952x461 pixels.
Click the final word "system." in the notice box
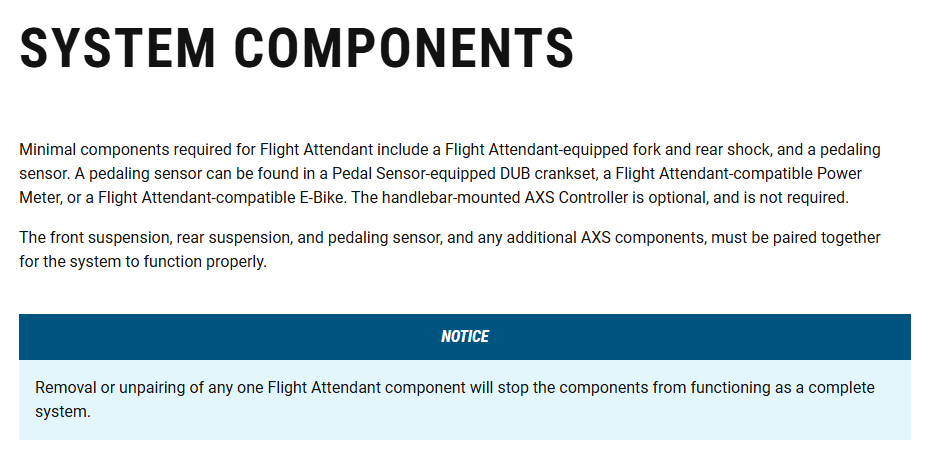coord(63,411)
